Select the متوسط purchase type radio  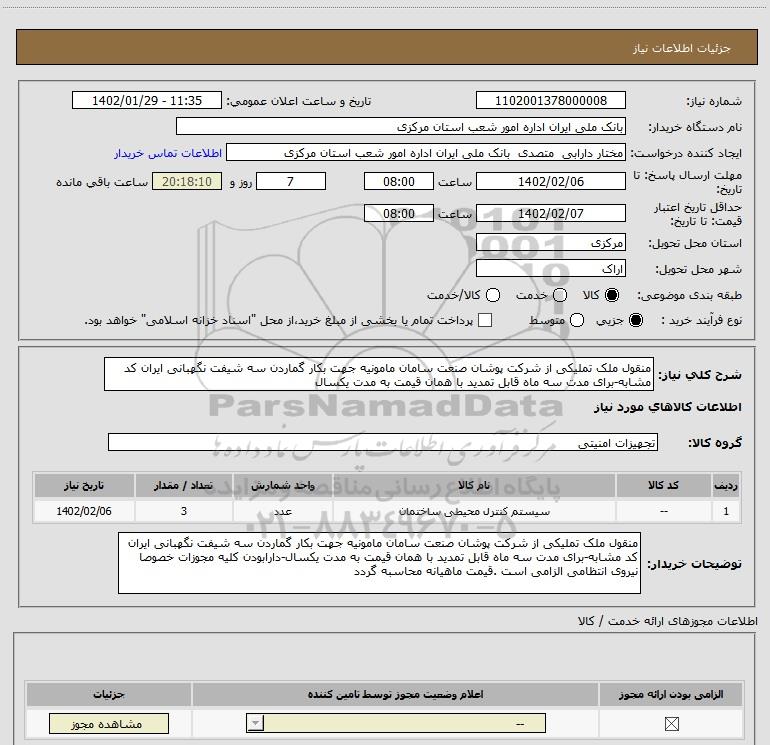(577, 320)
